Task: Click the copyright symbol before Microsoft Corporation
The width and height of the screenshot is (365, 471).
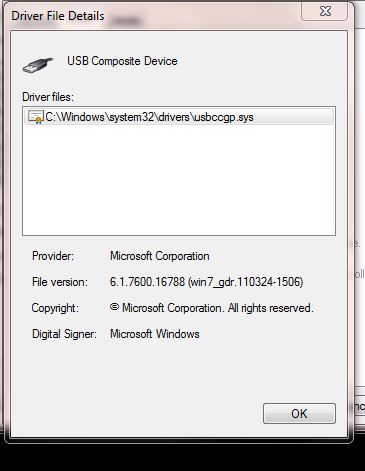Action: coord(114,307)
